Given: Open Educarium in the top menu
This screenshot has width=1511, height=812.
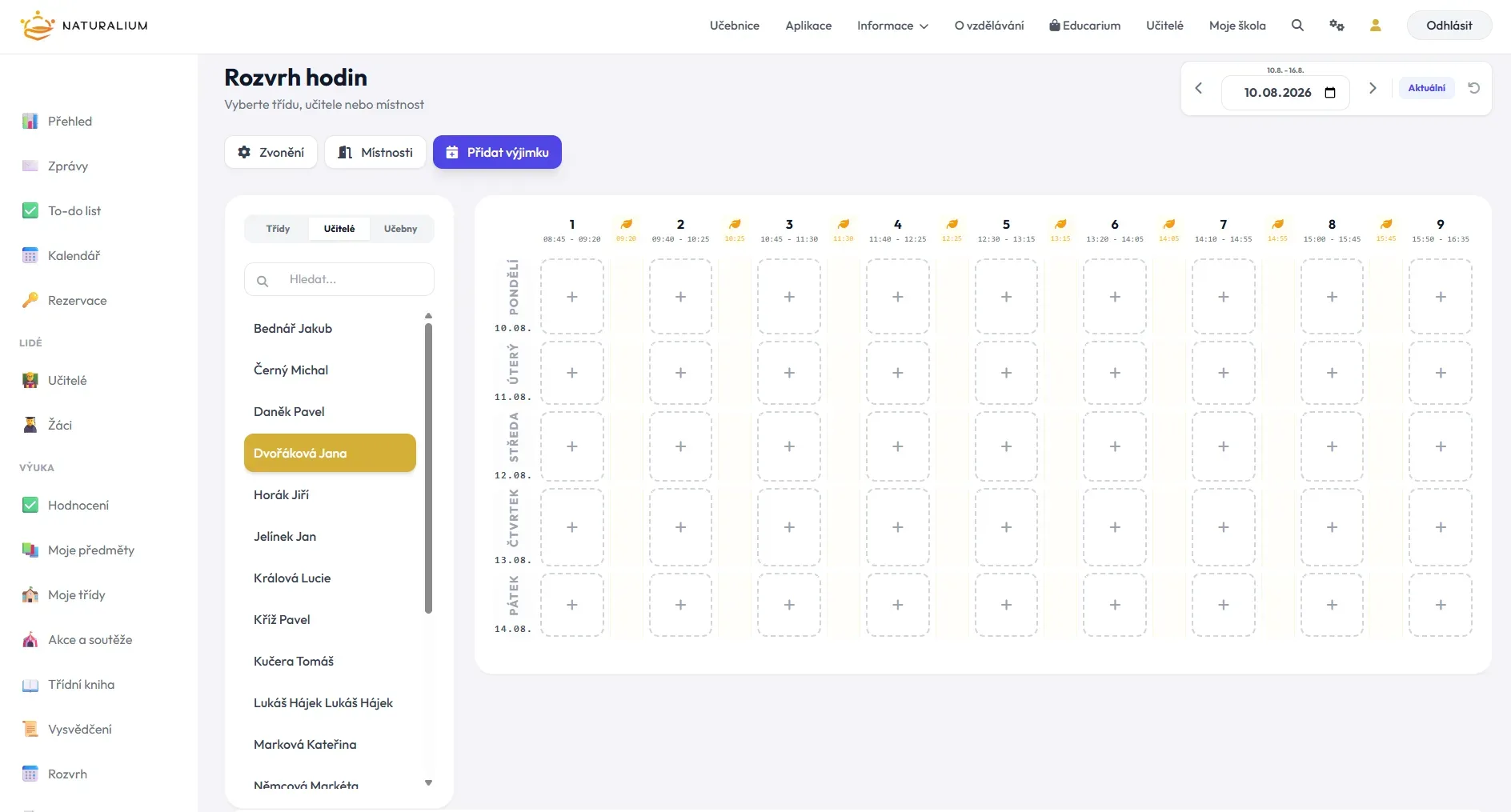Looking at the screenshot, I should click(x=1084, y=26).
